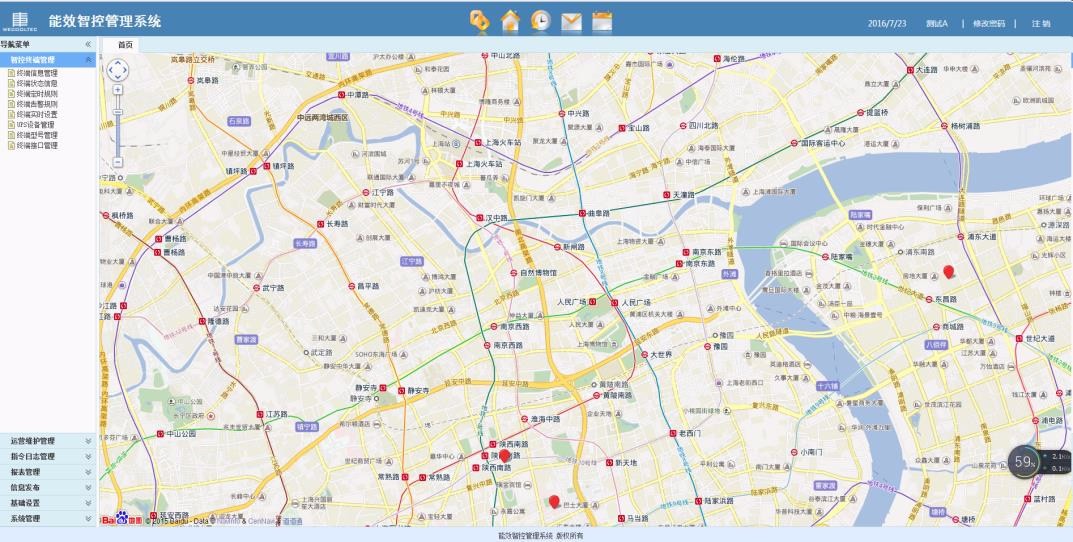
Task: Click the 陆家浜路 station label
Action: [719, 501]
